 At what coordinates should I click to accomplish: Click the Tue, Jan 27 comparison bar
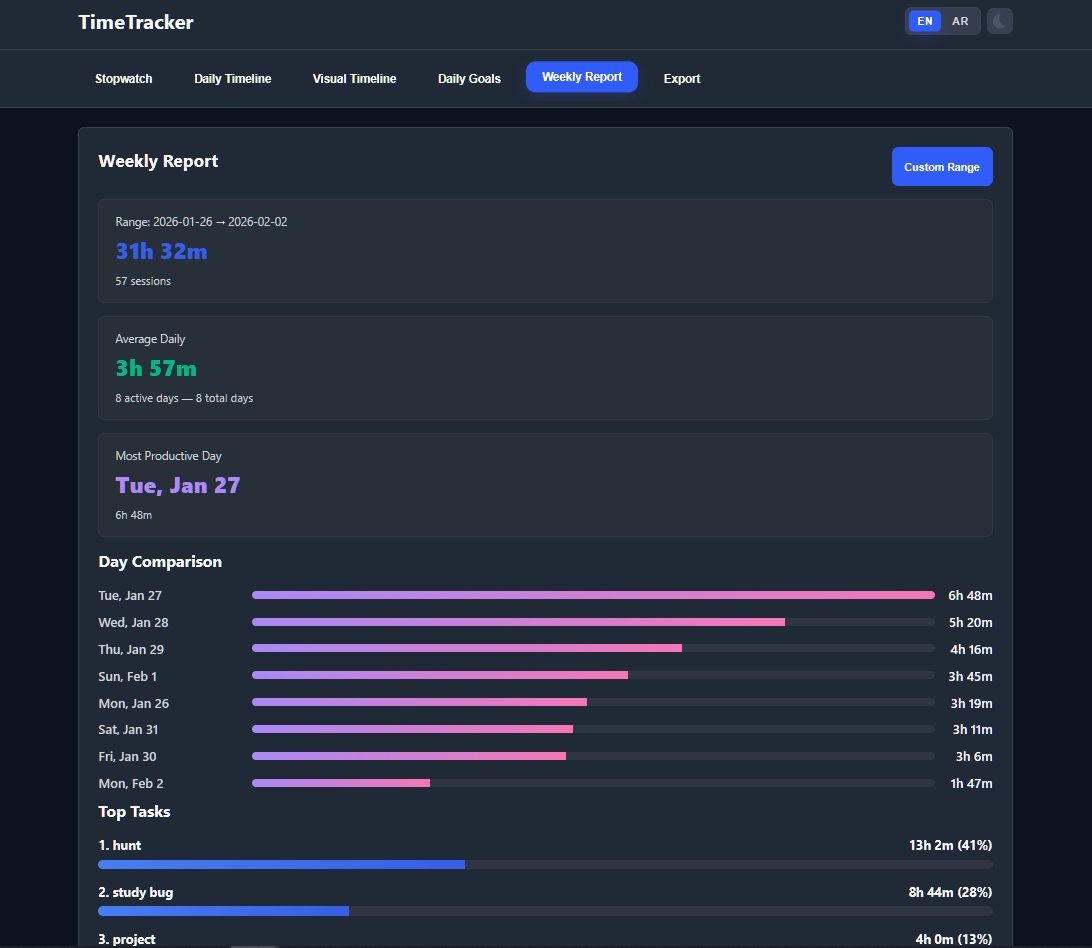593,595
